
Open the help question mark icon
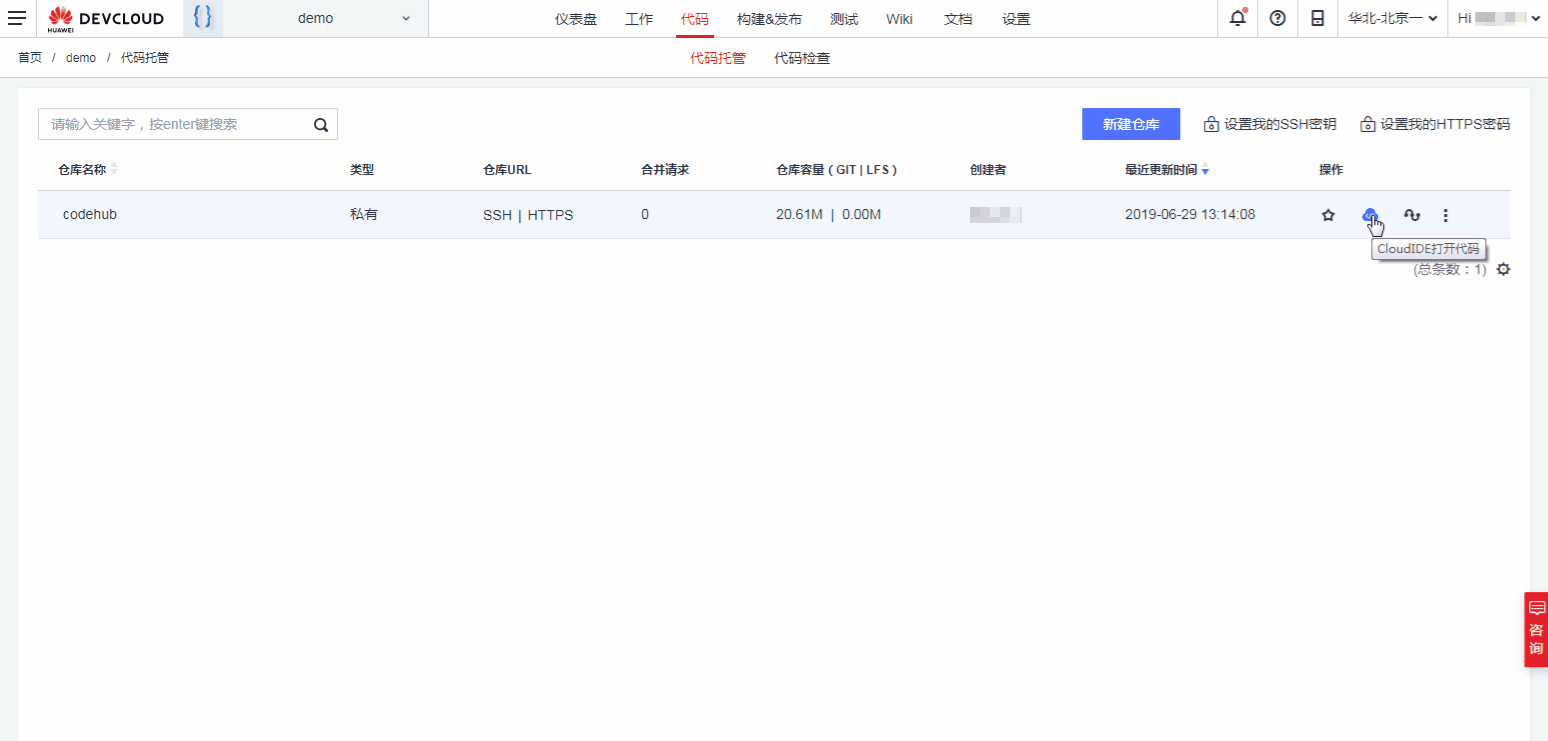(1277, 18)
